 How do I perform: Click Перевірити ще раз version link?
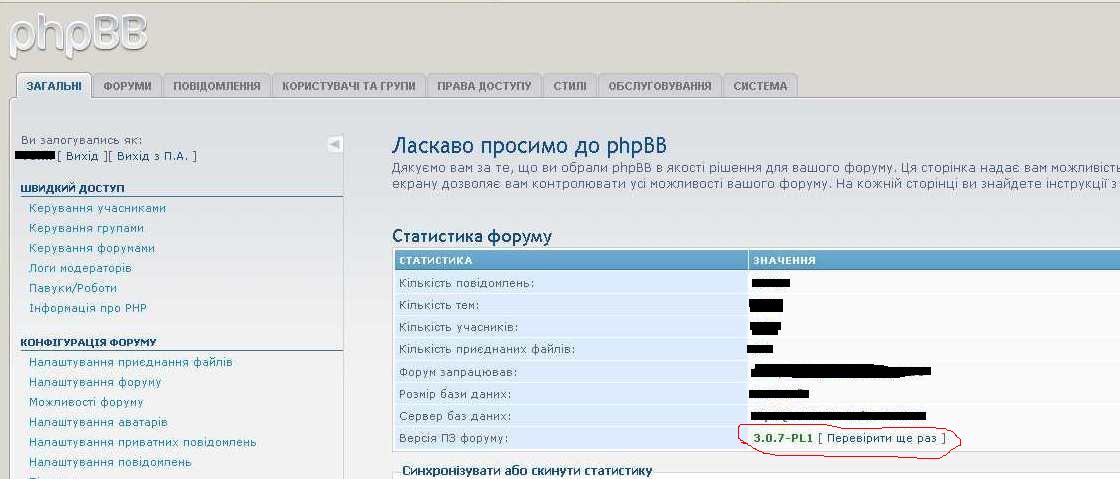(881, 438)
